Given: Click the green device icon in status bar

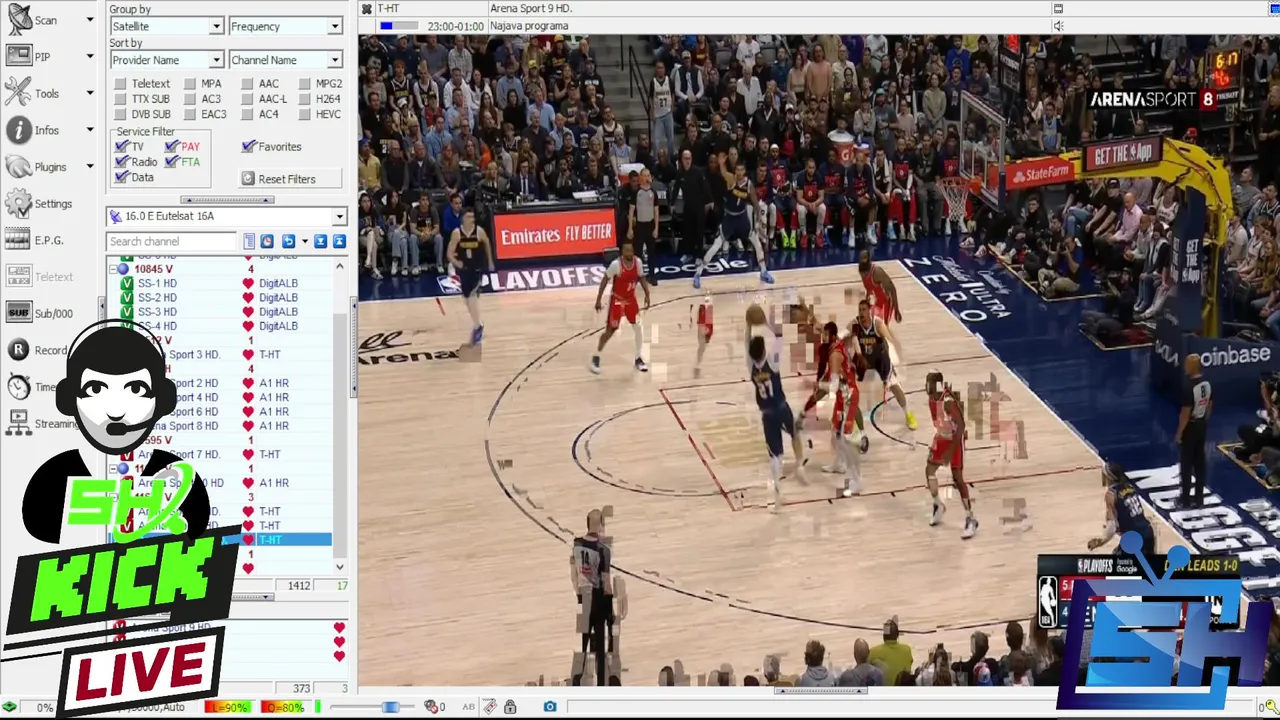Looking at the screenshot, I should tap(9, 707).
